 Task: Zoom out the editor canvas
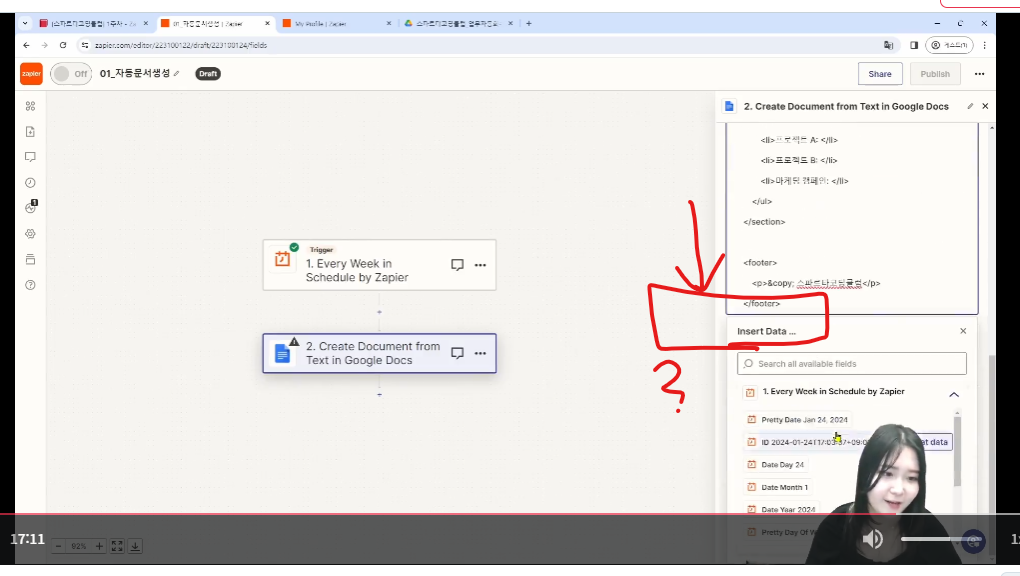click(x=58, y=546)
